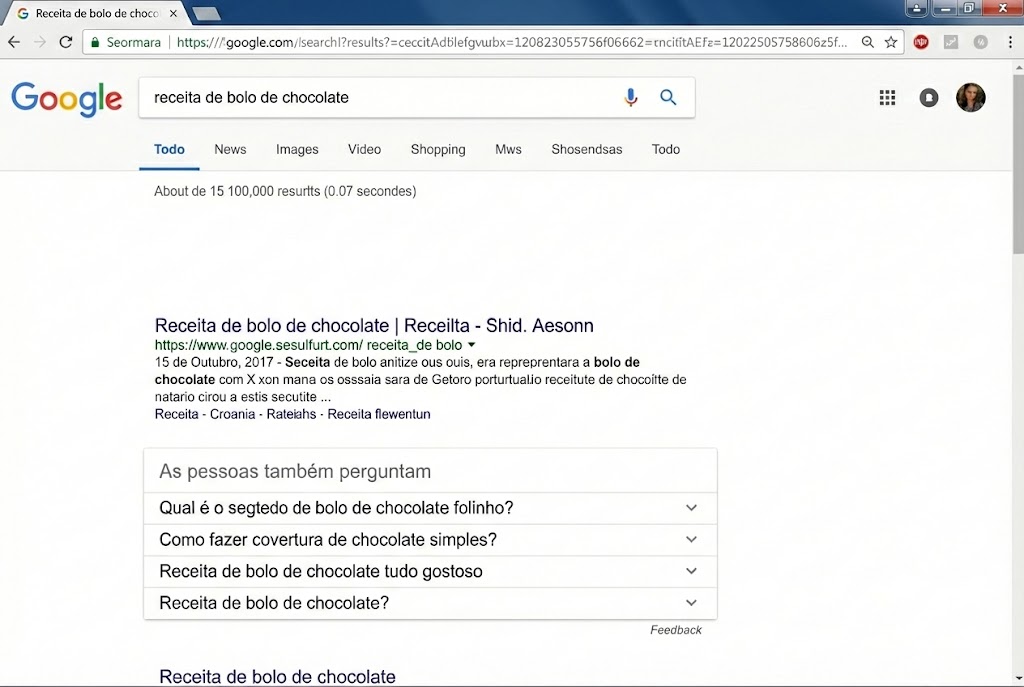Click the voice search microphone icon
This screenshot has width=1024, height=687.
630,97
